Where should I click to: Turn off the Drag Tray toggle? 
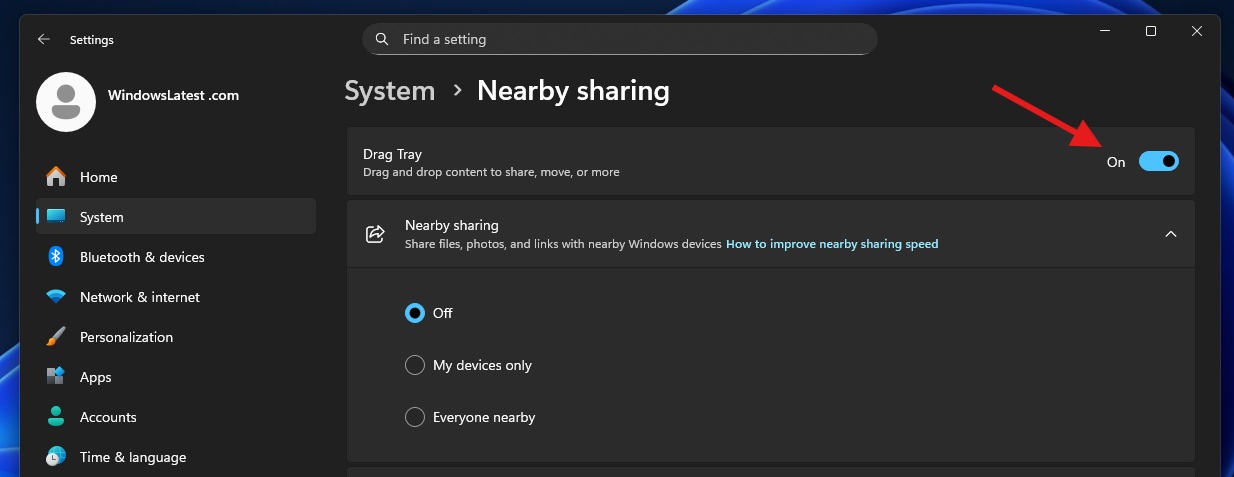(1158, 161)
